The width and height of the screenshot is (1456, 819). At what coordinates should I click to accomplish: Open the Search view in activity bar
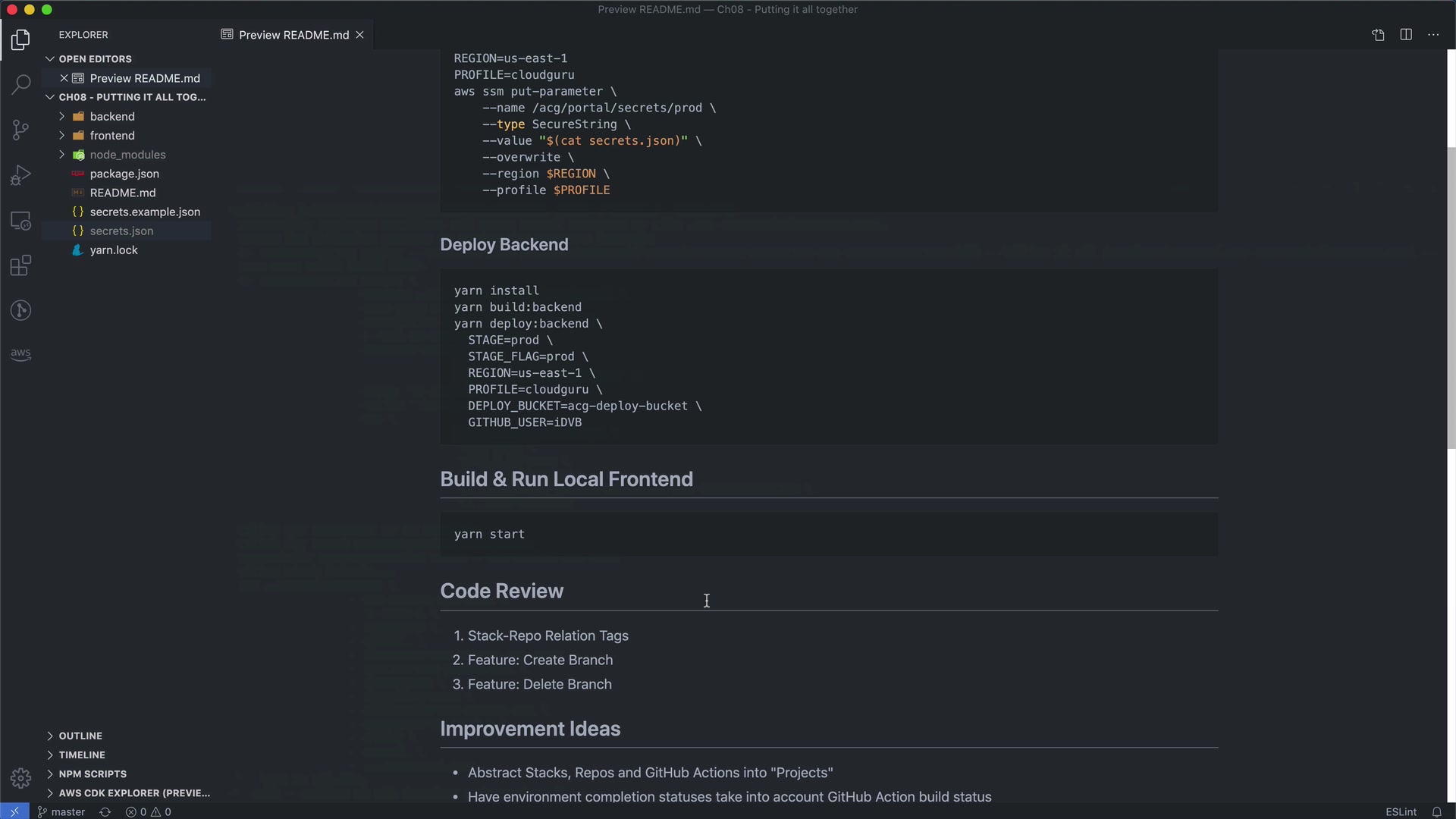(x=20, y=84)
